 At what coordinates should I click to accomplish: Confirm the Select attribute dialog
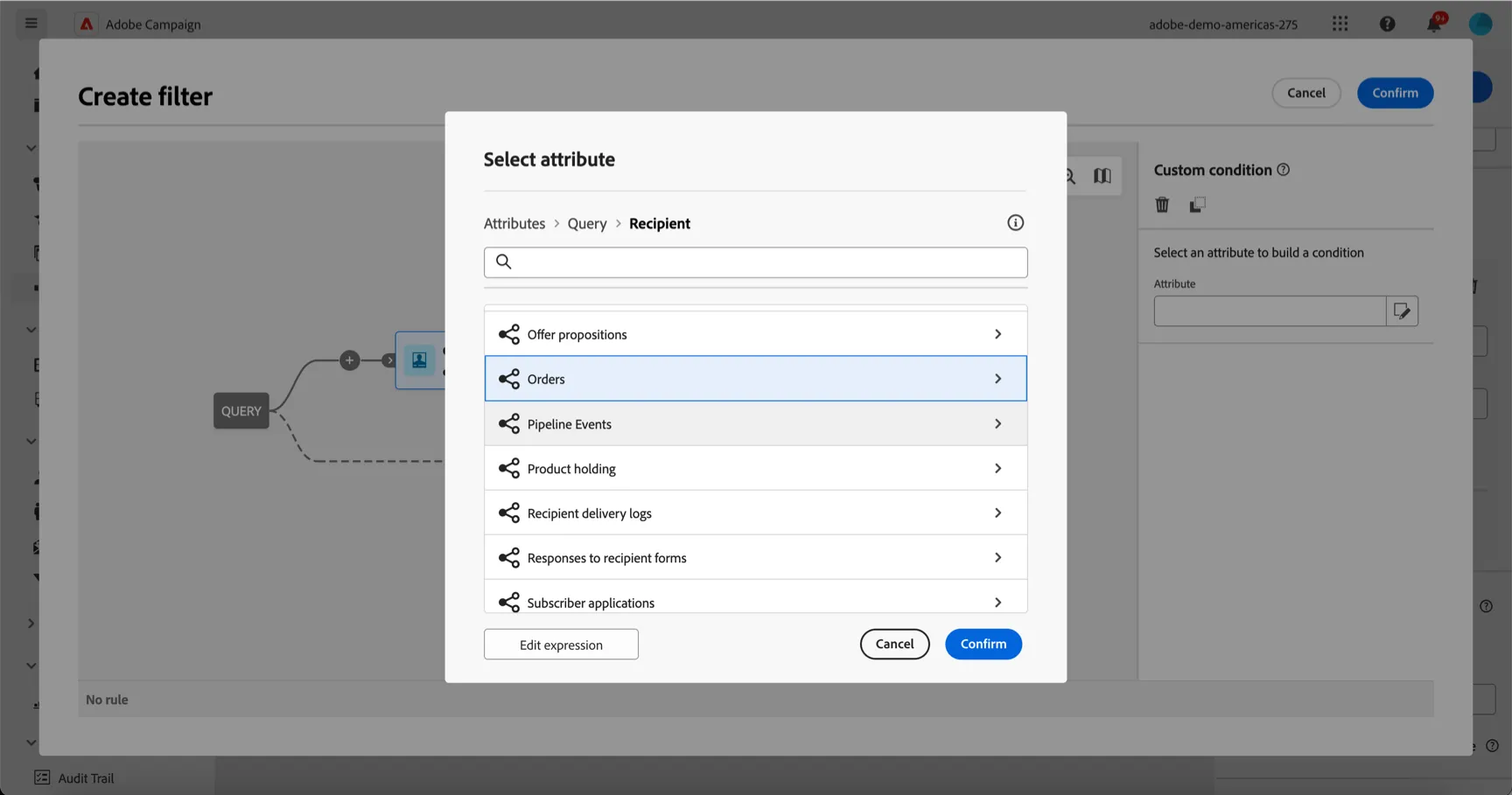[983, 644]
